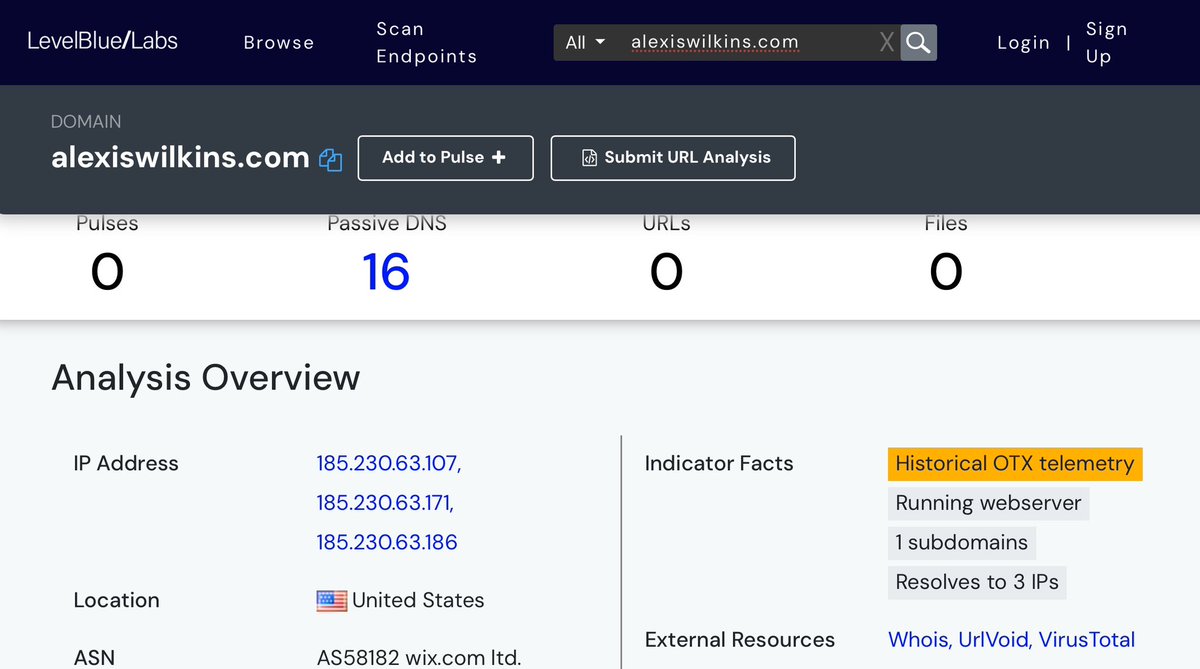
Task: Click the Login link
Action: 1023,42
